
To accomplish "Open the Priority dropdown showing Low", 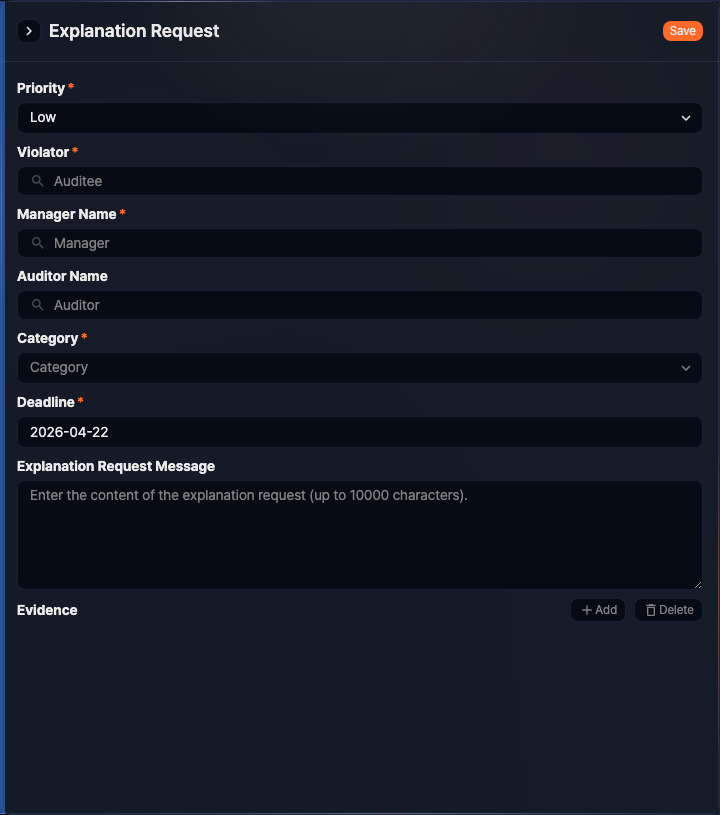I will (x=360, y=118).
